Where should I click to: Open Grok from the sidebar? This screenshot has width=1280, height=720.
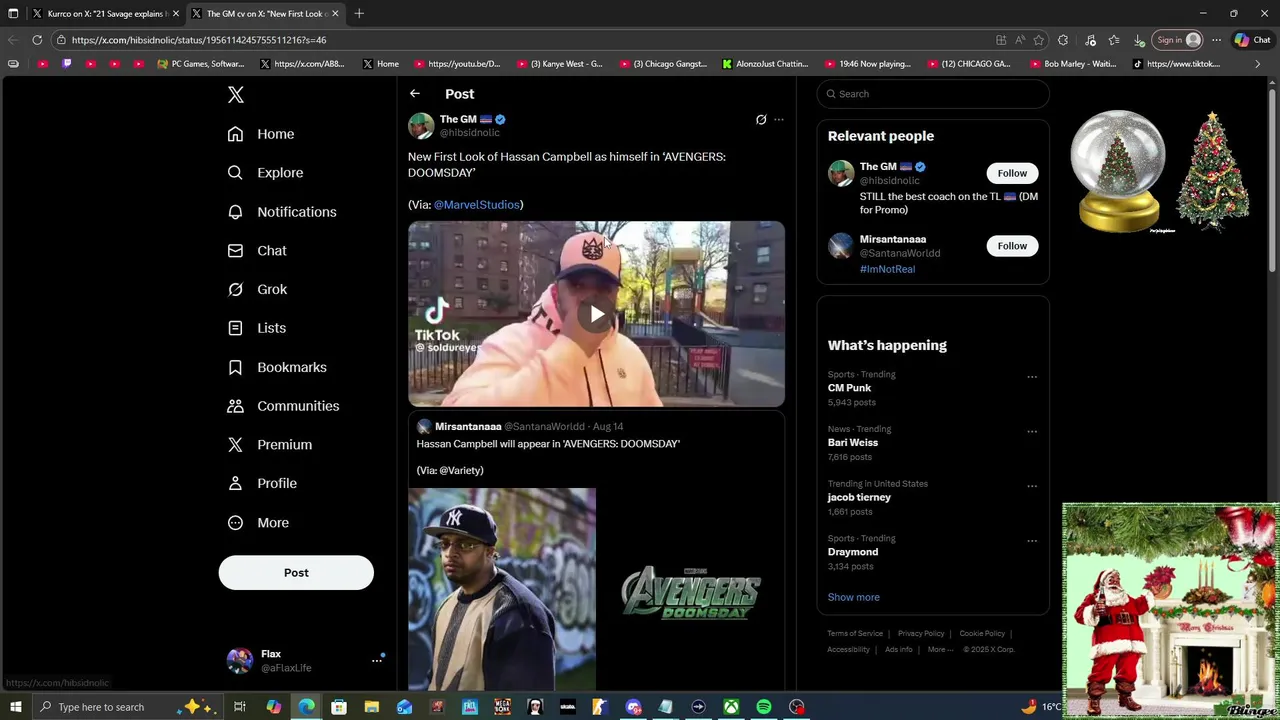pyautogui.click(x=257, y=289)
